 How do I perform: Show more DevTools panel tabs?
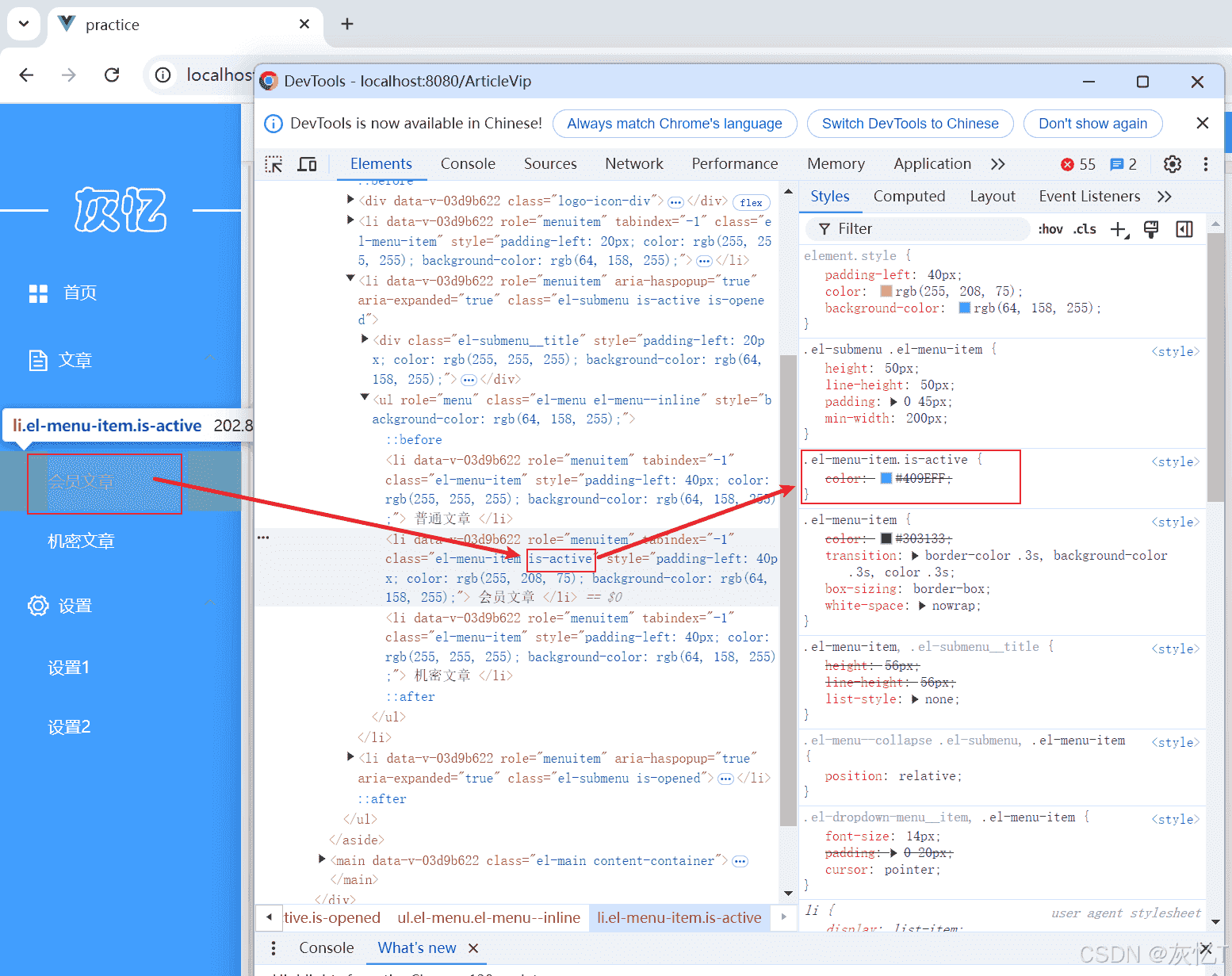coord(997,164)
